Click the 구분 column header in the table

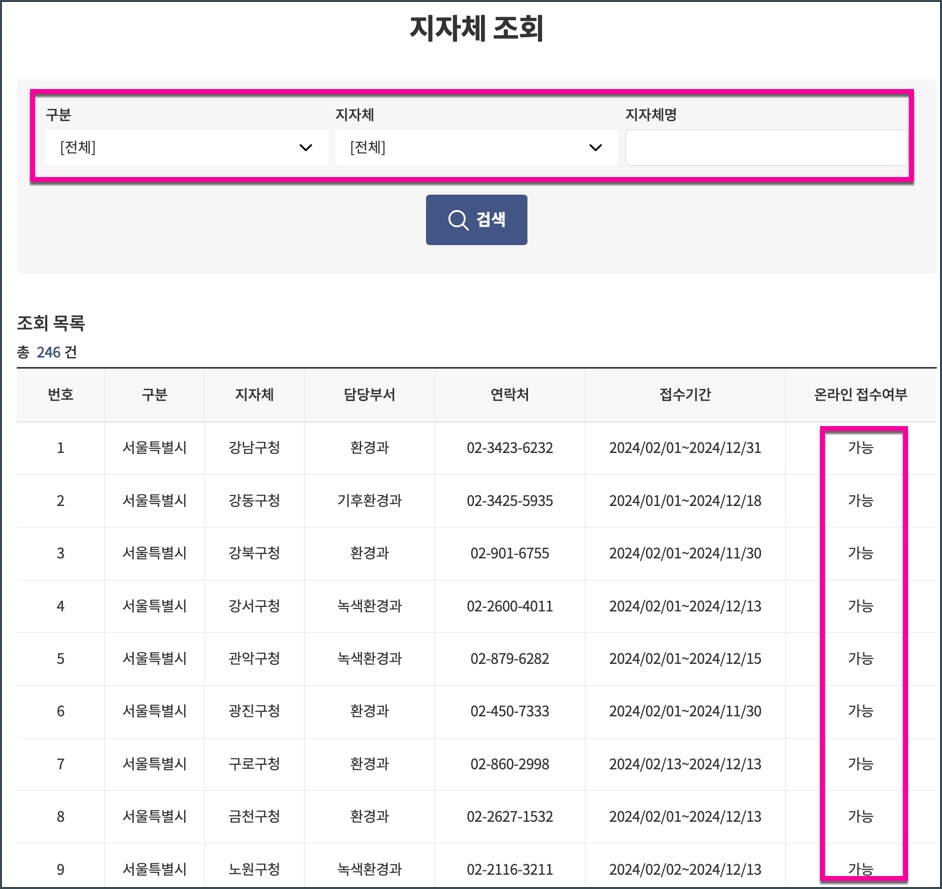click(x=154, y=395)
